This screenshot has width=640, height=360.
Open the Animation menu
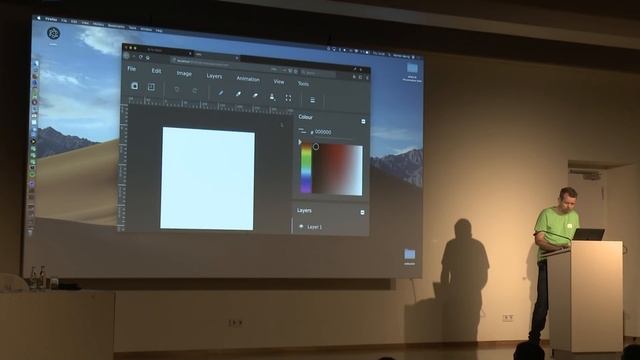coord(248,79)
